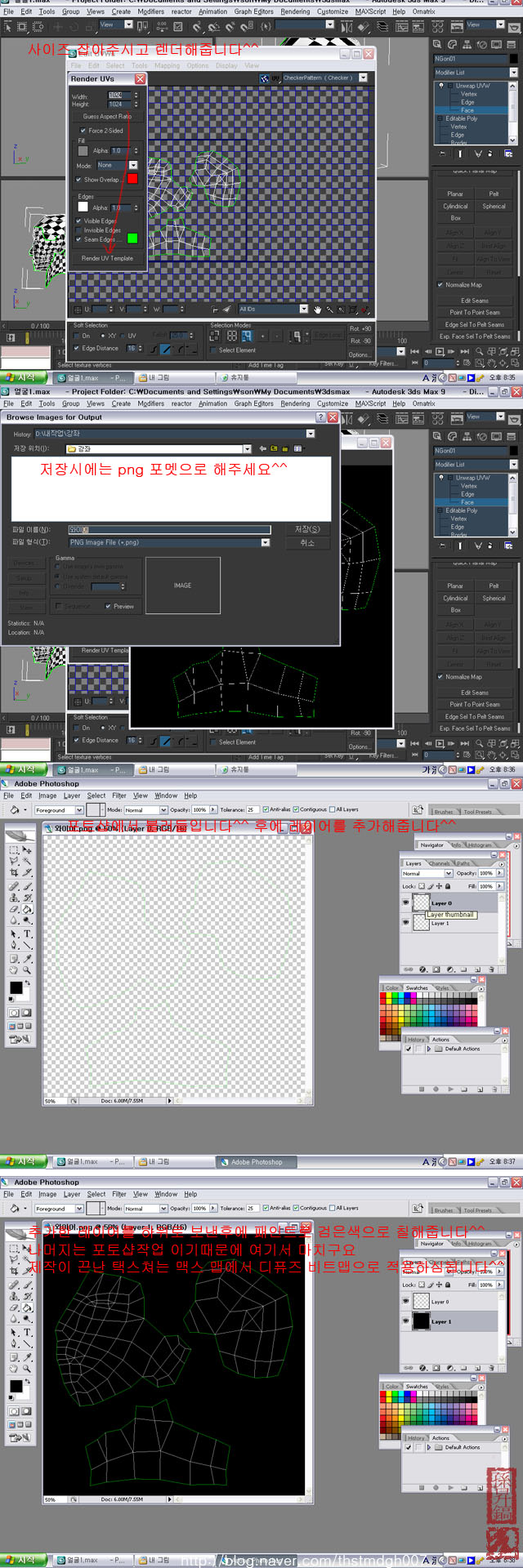Click up-one-level folder icon in Browse Images dialog

(x=274, y=448)
